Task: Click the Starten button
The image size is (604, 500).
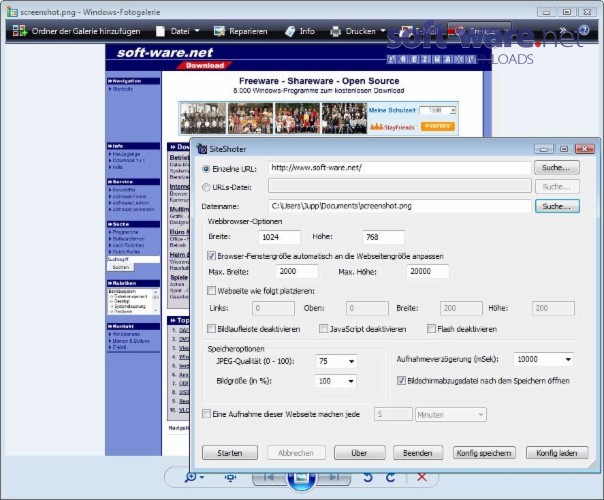Action: pos(230,453)
